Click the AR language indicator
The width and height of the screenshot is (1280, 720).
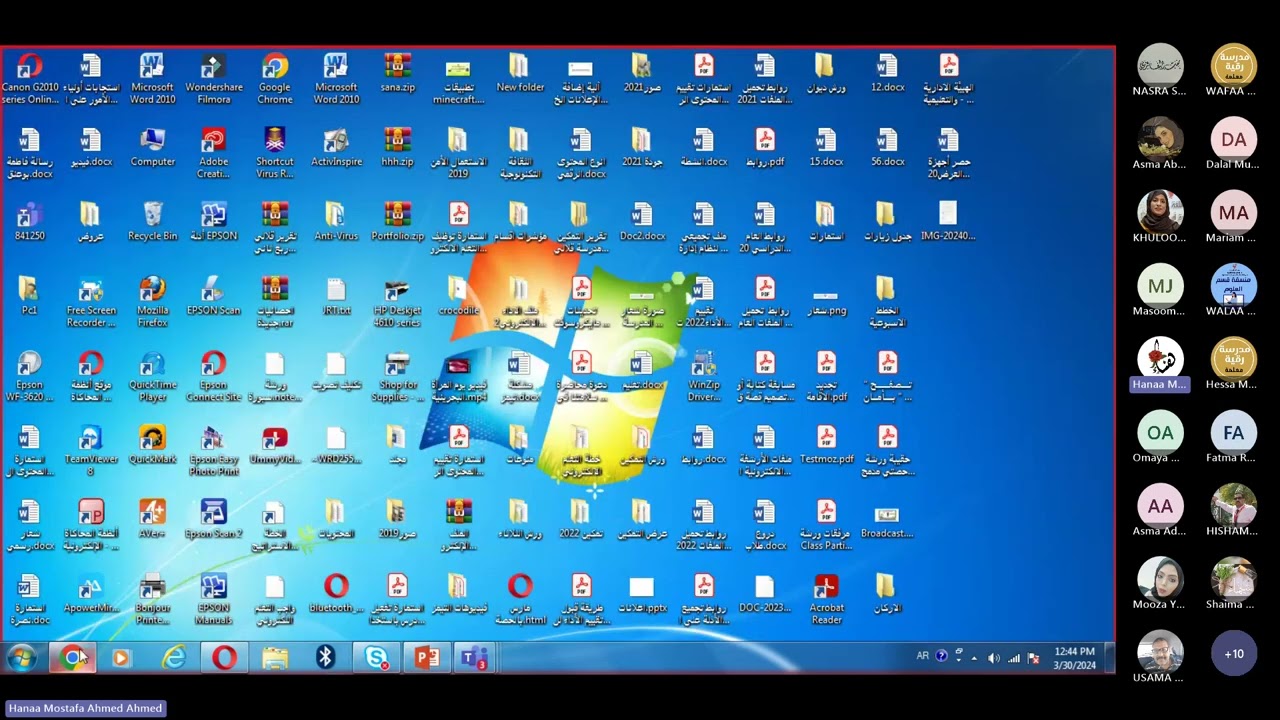point(923,656)
